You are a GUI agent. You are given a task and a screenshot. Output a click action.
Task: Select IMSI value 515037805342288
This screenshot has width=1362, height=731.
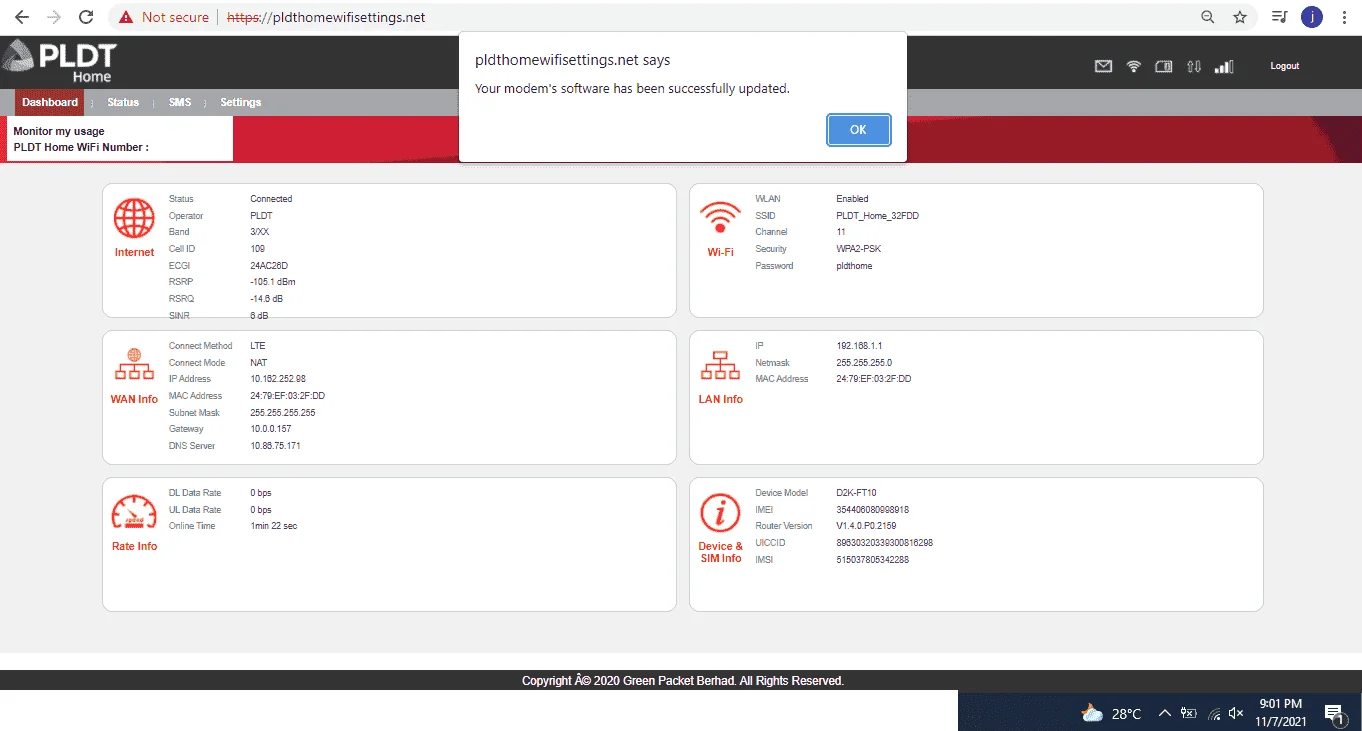point(872,560)
